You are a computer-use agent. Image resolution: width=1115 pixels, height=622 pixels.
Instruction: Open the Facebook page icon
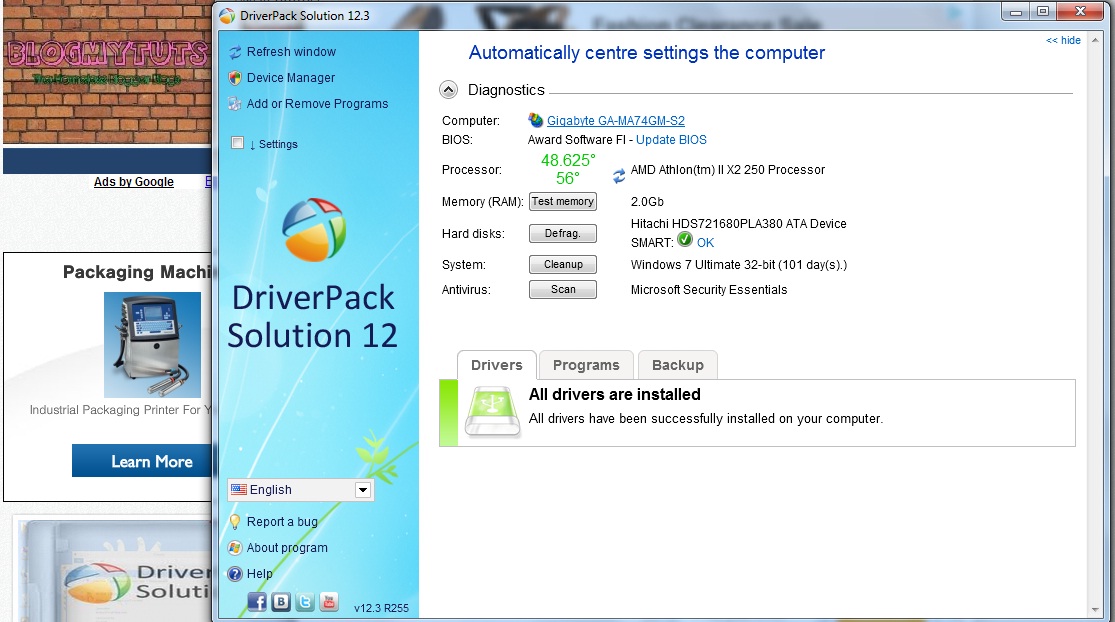click(x=257, y=602)
